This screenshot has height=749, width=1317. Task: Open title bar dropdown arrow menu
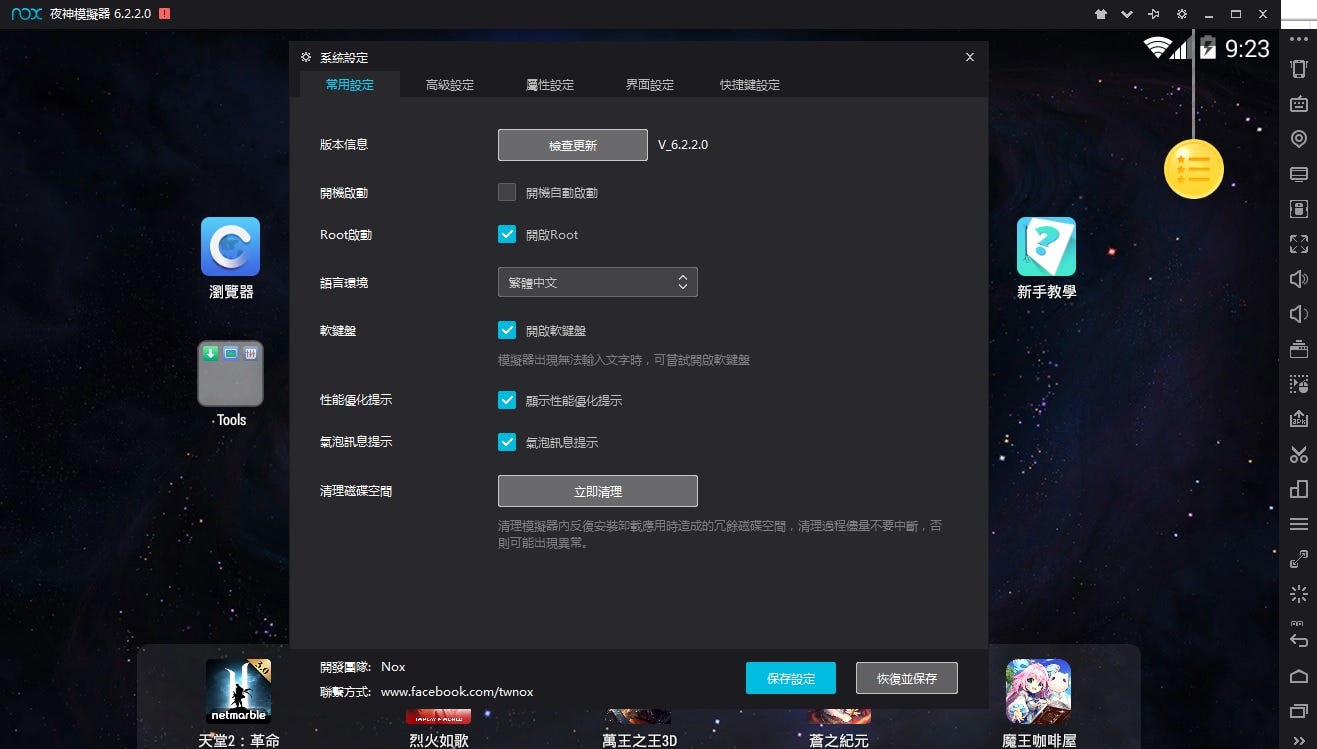(x=1127, y=14)
